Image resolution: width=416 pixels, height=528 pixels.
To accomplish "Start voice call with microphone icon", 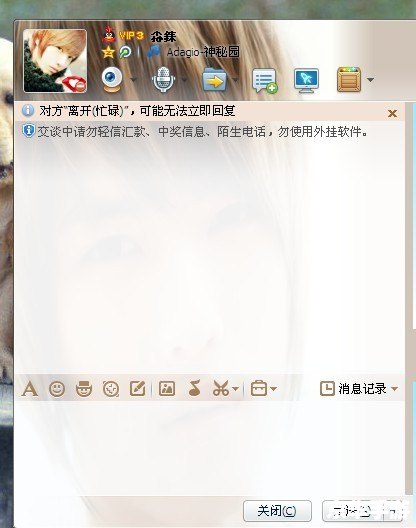I will 163,79.
